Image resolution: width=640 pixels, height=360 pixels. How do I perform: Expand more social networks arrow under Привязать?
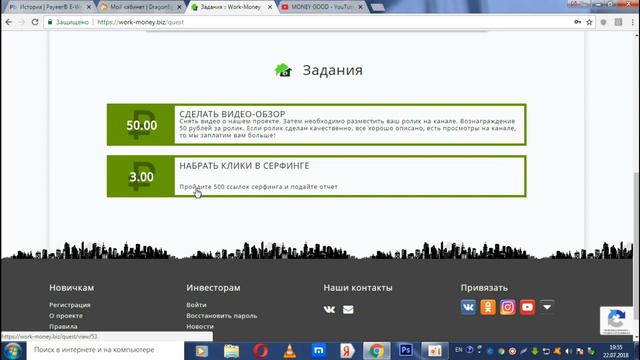click(547, 306)
